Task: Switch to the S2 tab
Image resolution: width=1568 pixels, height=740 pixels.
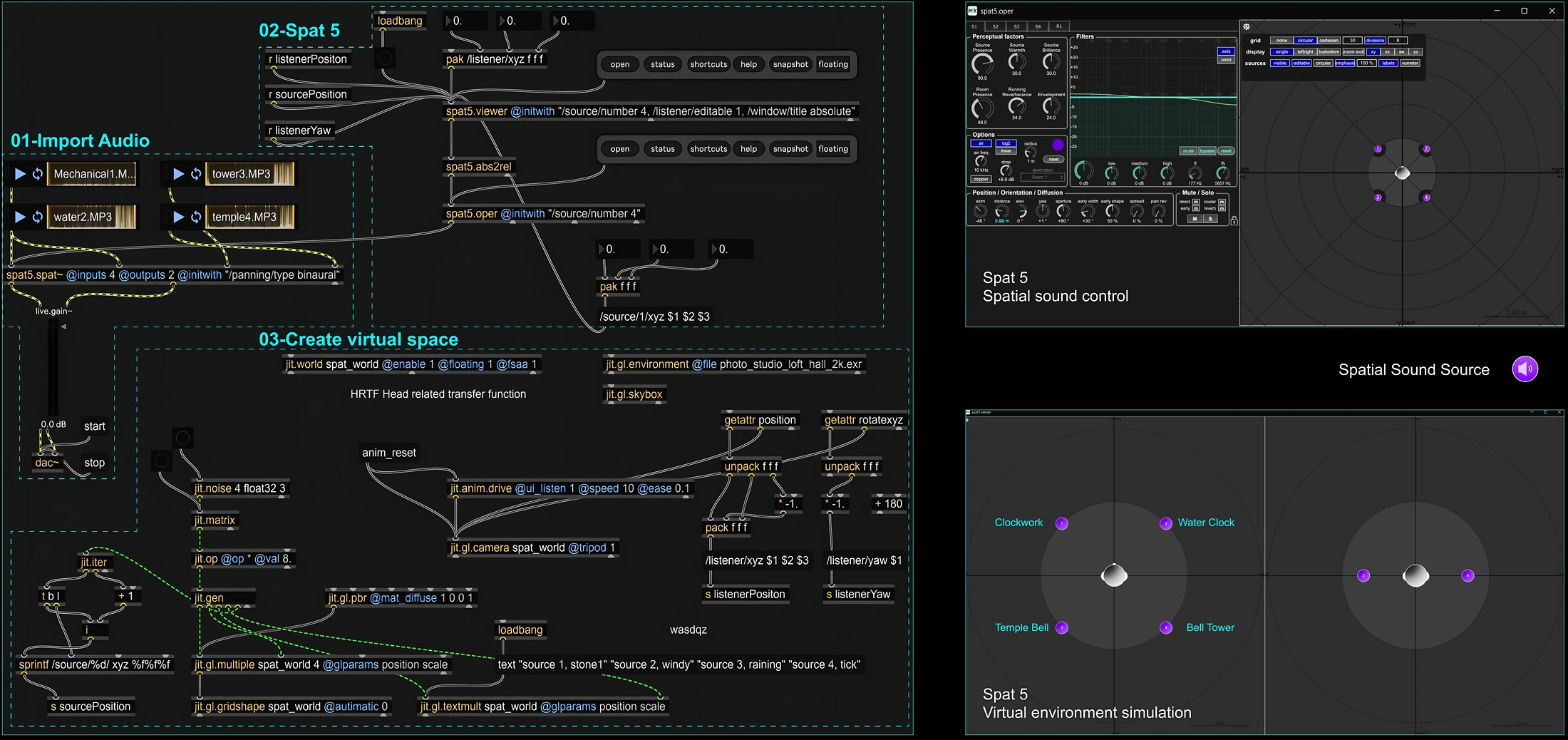Action: (x=995, y=26)
